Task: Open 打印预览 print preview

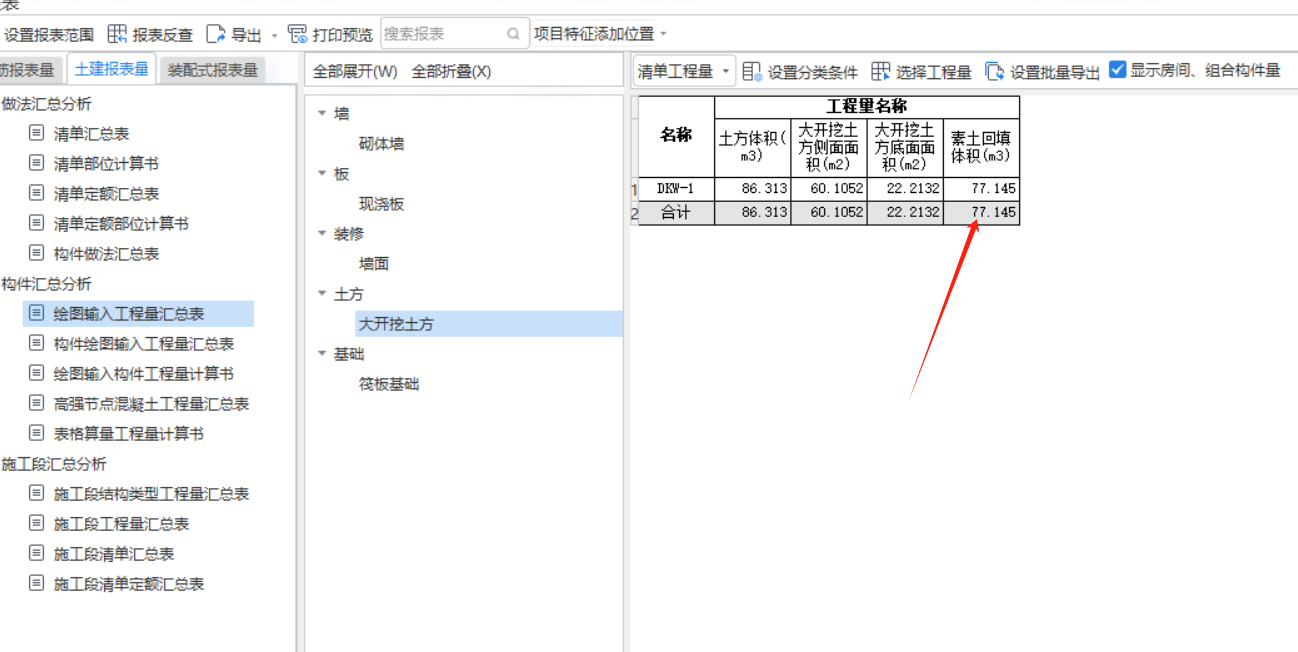Action: click(328, 33)
